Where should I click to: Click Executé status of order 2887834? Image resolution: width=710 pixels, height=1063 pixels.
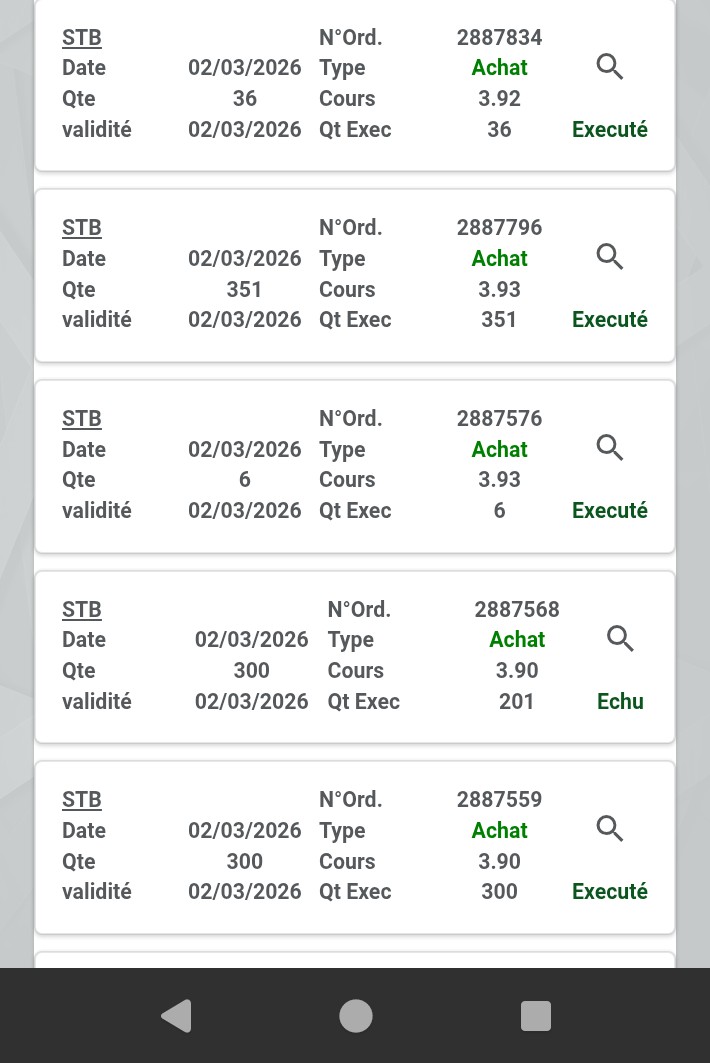[x=609, y=130]
